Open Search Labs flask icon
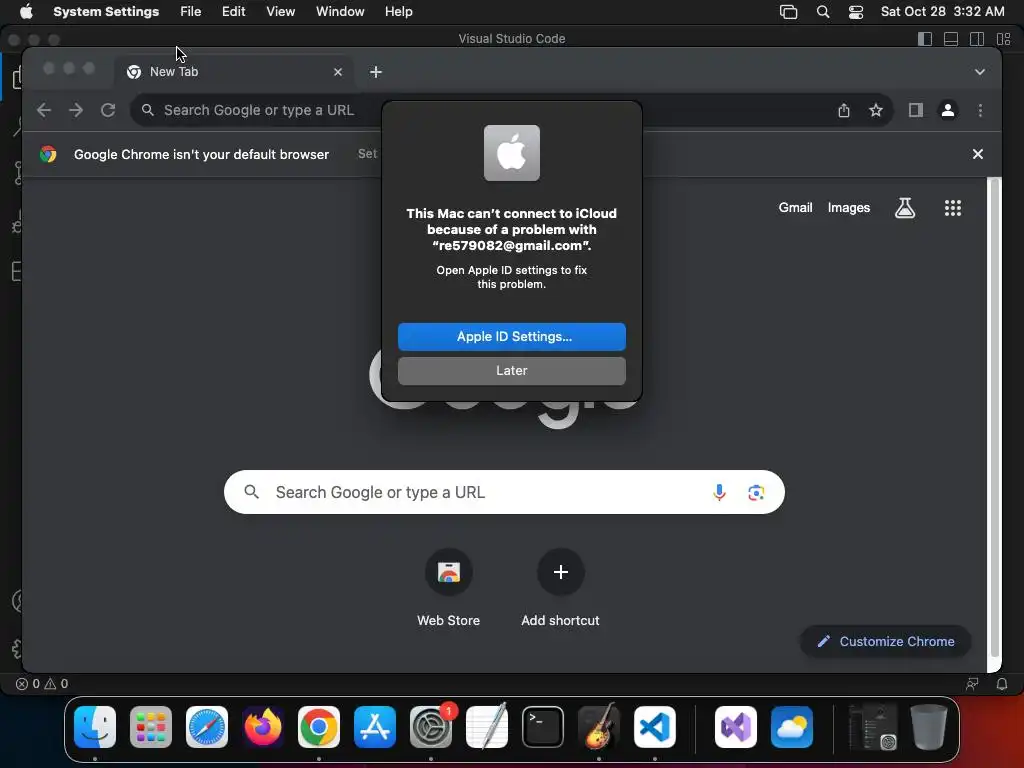 pos(904,208)
